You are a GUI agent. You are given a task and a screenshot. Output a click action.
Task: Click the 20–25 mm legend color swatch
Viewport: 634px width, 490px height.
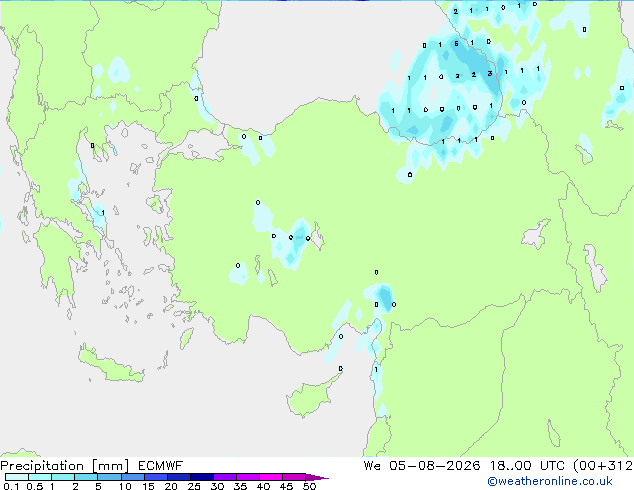179,477
